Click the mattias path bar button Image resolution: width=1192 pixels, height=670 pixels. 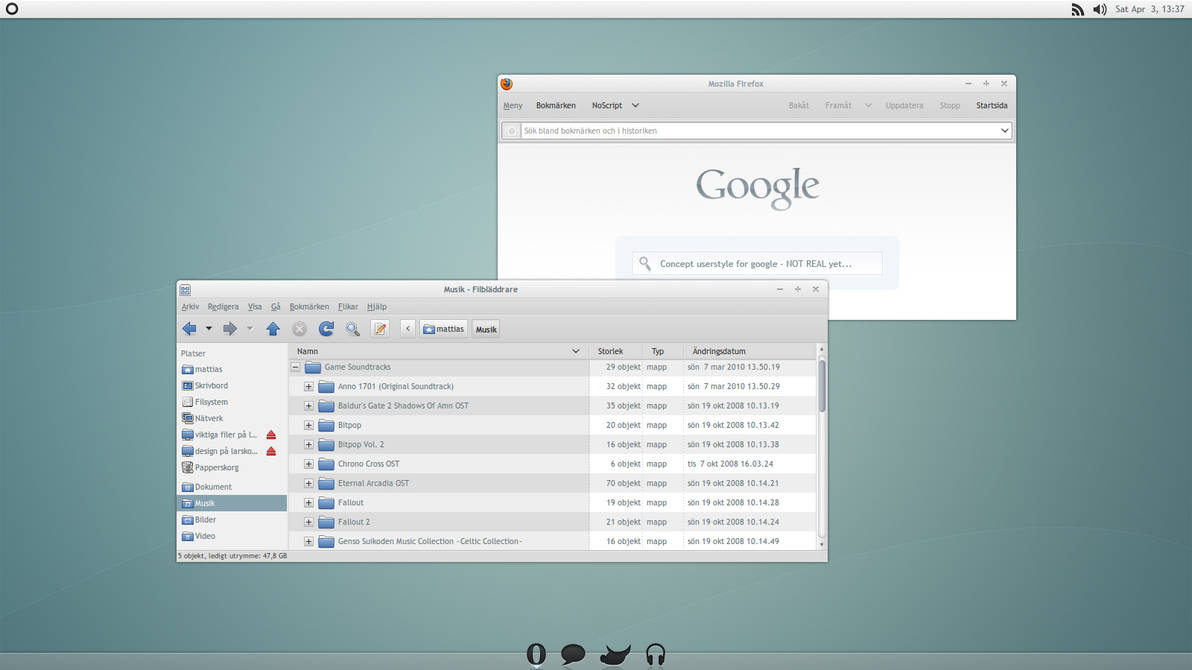pyautogui.click(x=443, y=329)
